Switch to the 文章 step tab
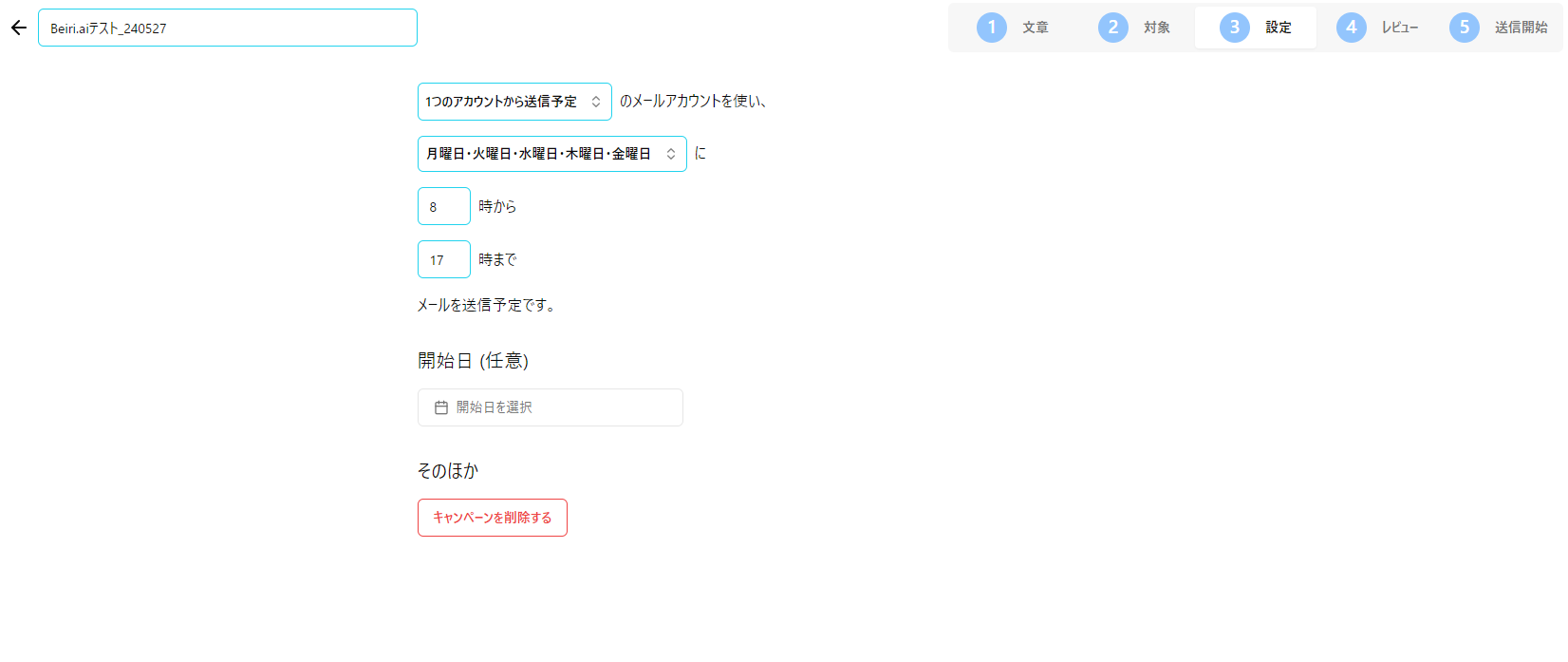Screen dimensions: 1568x662 (x=1035, y=28)
